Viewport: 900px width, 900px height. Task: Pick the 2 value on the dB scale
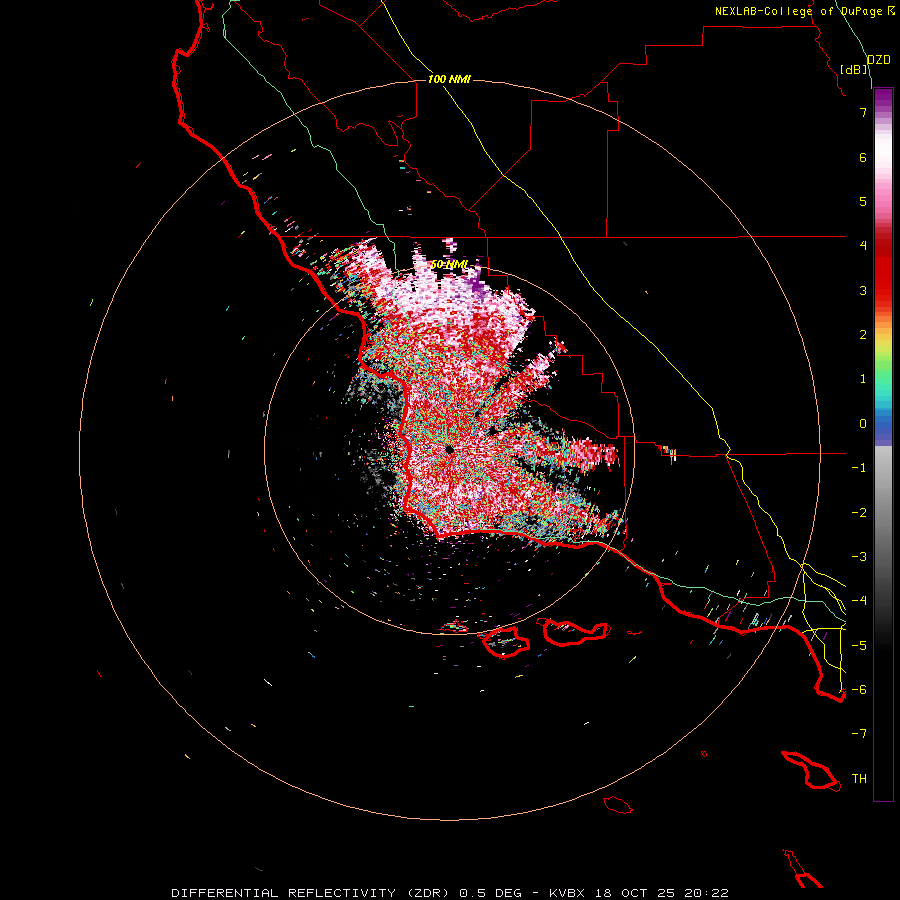coord(863,335)
